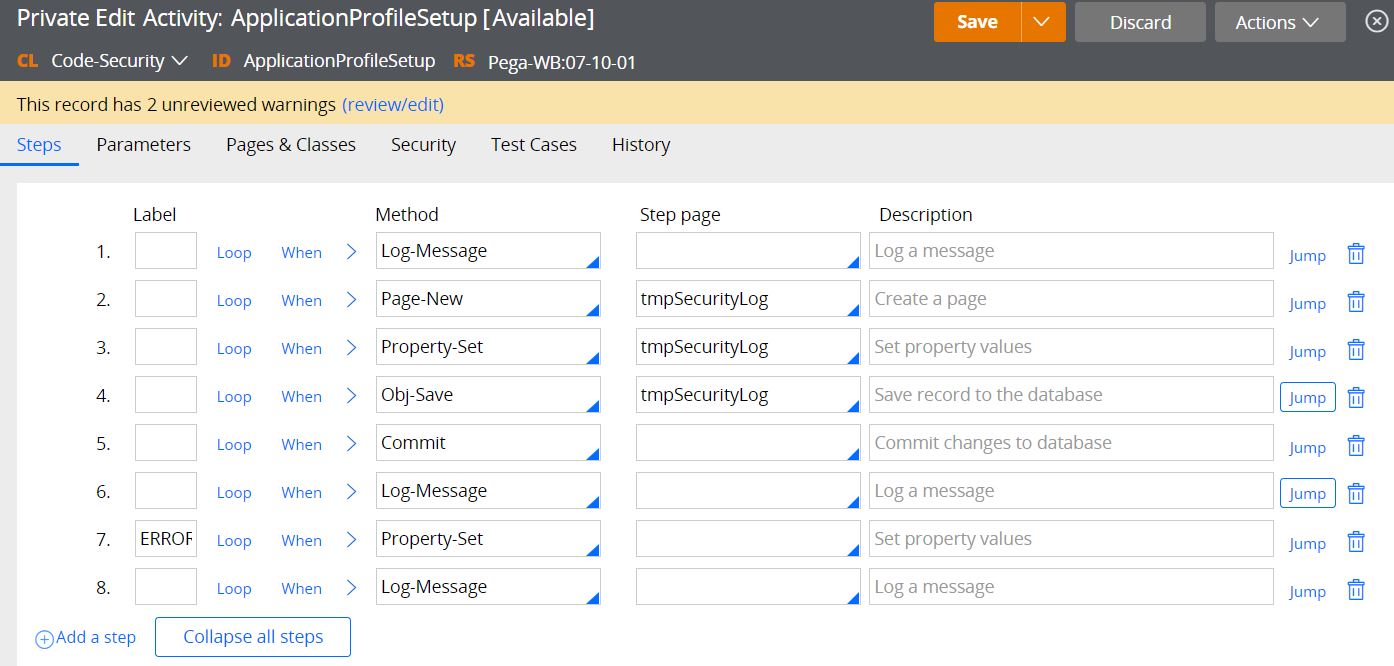Edit step 3 tmpSecurityLog step page

(x=748, y=347)
